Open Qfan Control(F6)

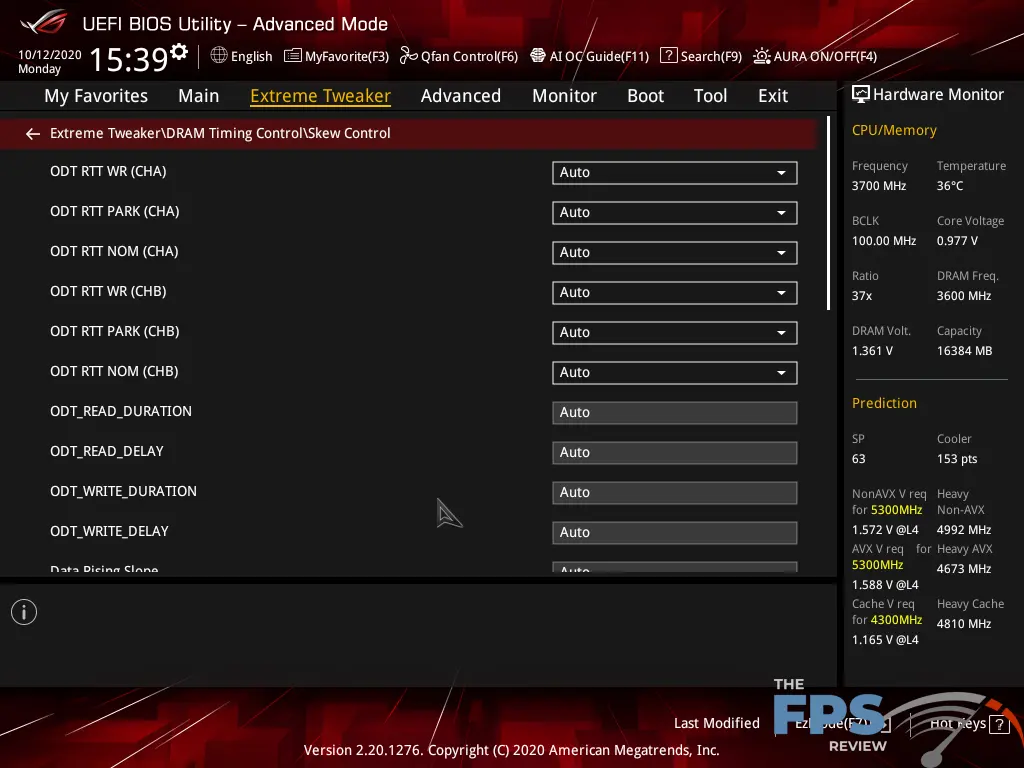[x=459, y=56]
